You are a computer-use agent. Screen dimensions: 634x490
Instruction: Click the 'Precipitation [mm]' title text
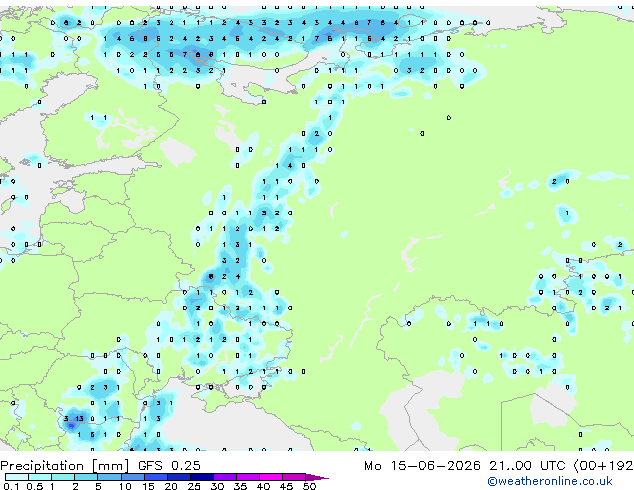pyautogui.click(x=65, y=466)
